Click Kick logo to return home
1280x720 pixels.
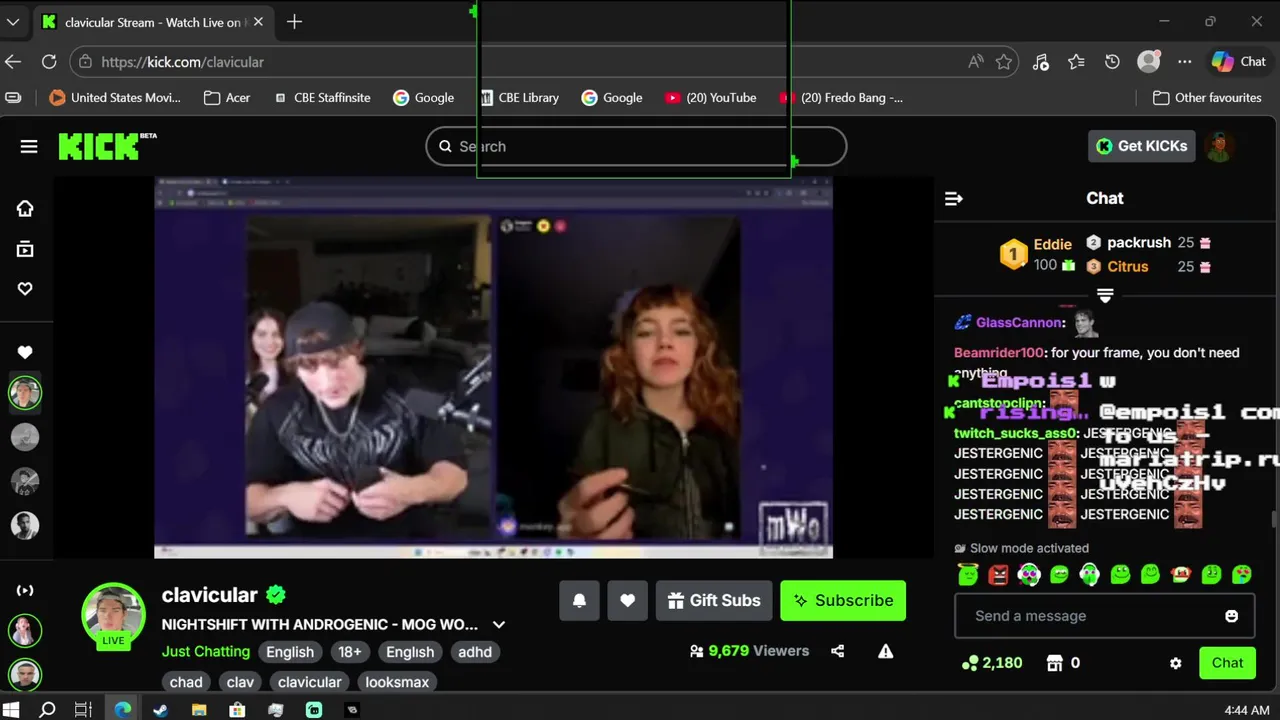click(107, 146)
